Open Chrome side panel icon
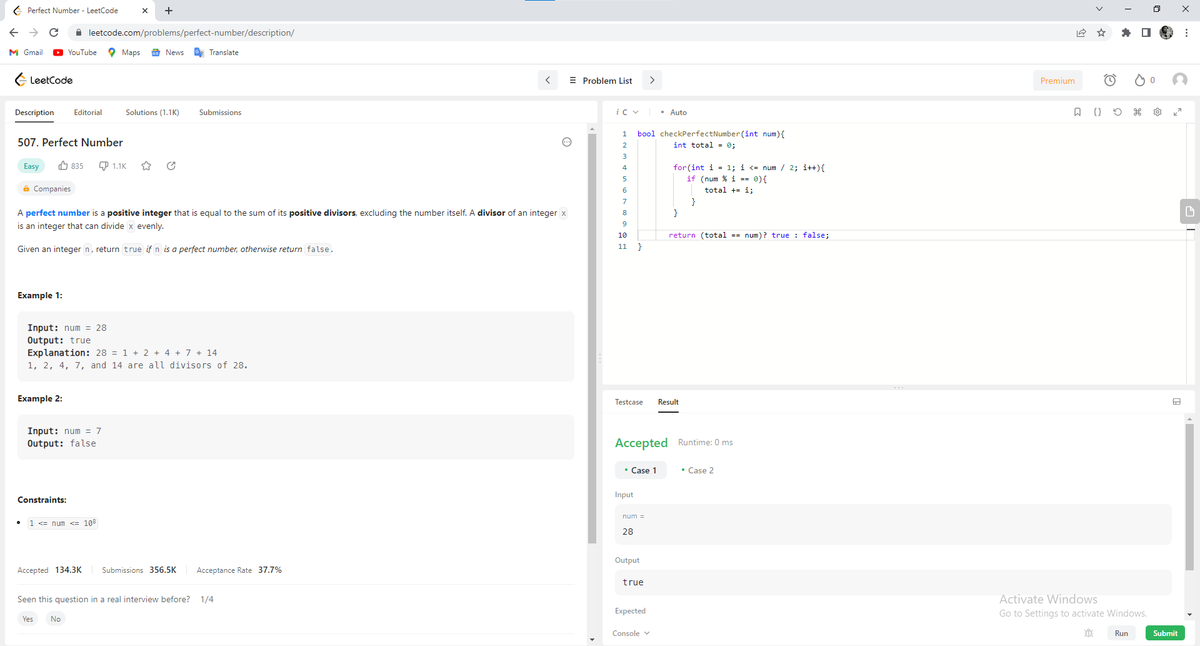Screen dimensions: 1200x646 [x=1145, y=32]
